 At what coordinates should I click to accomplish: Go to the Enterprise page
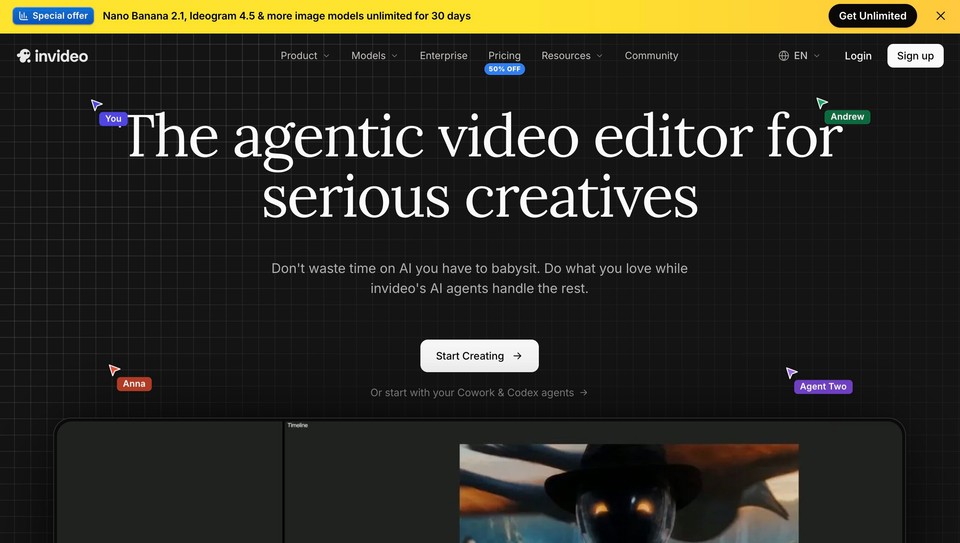[443, 56]
